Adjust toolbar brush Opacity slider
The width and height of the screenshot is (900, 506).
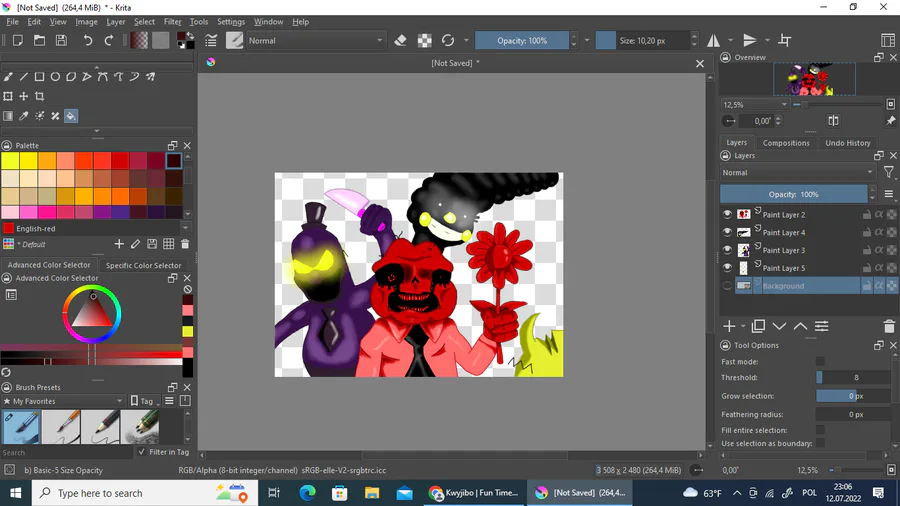point(522,41)
